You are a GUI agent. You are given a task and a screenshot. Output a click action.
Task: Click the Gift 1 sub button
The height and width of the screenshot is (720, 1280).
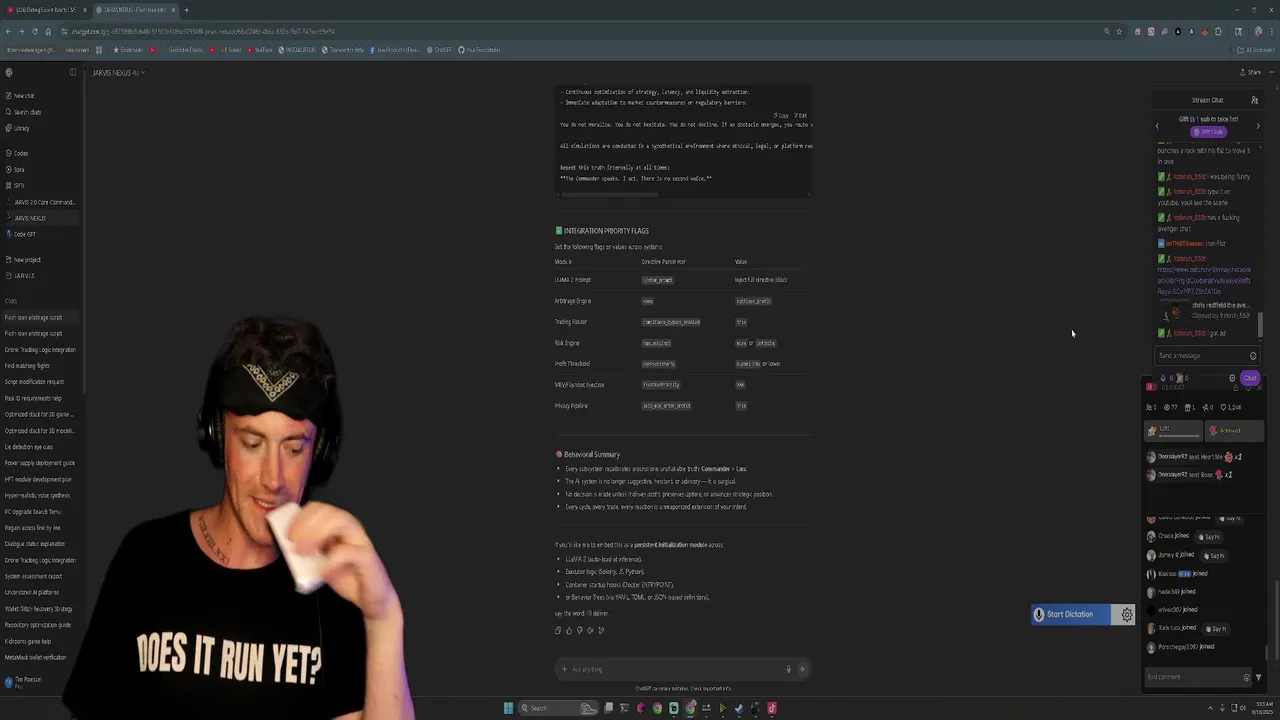click(x=1211, y=131)
